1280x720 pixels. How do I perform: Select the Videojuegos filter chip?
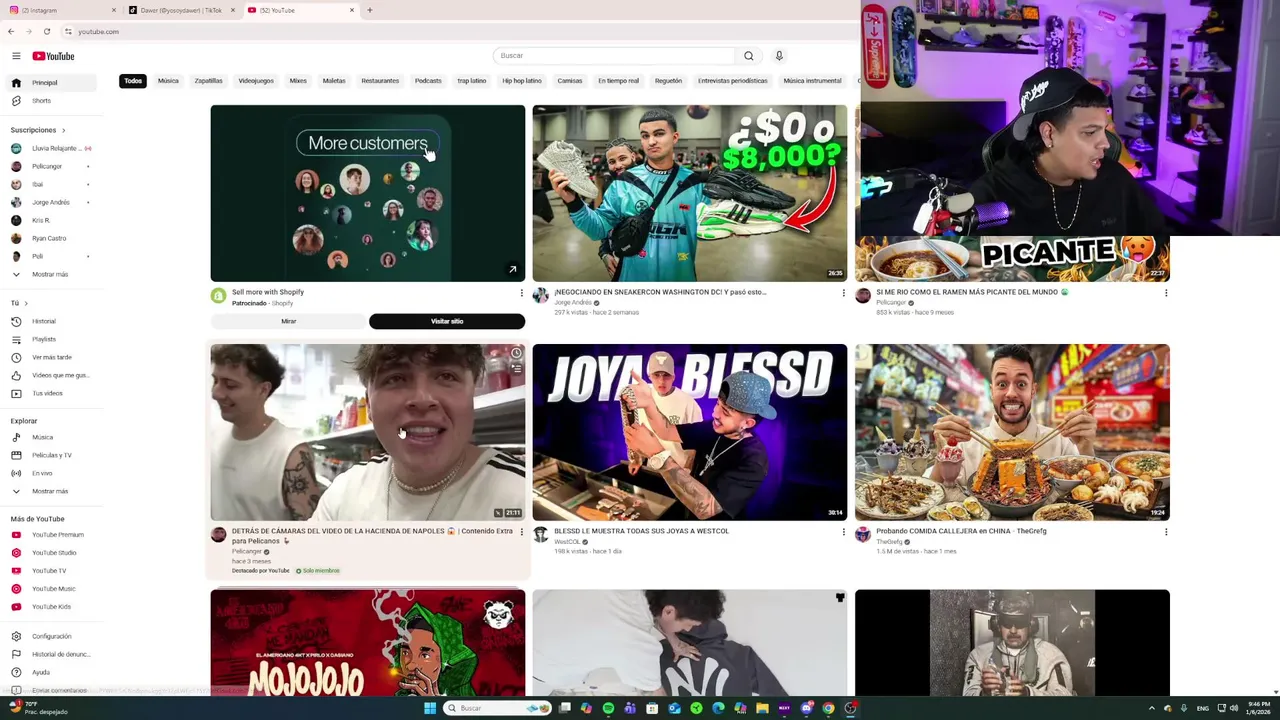[256, 81]
